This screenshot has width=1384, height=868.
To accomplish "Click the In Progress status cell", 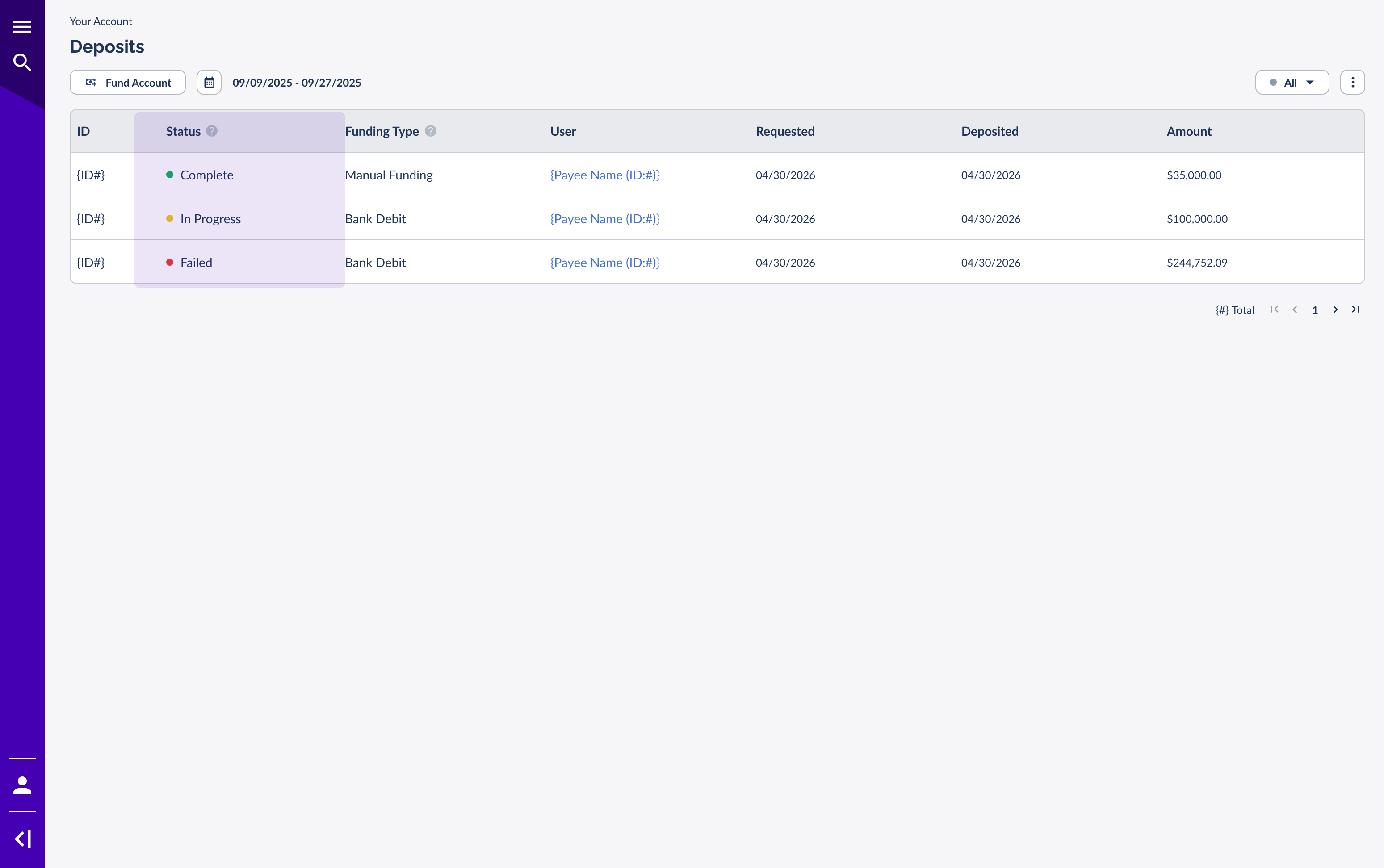I will (203, 219).
